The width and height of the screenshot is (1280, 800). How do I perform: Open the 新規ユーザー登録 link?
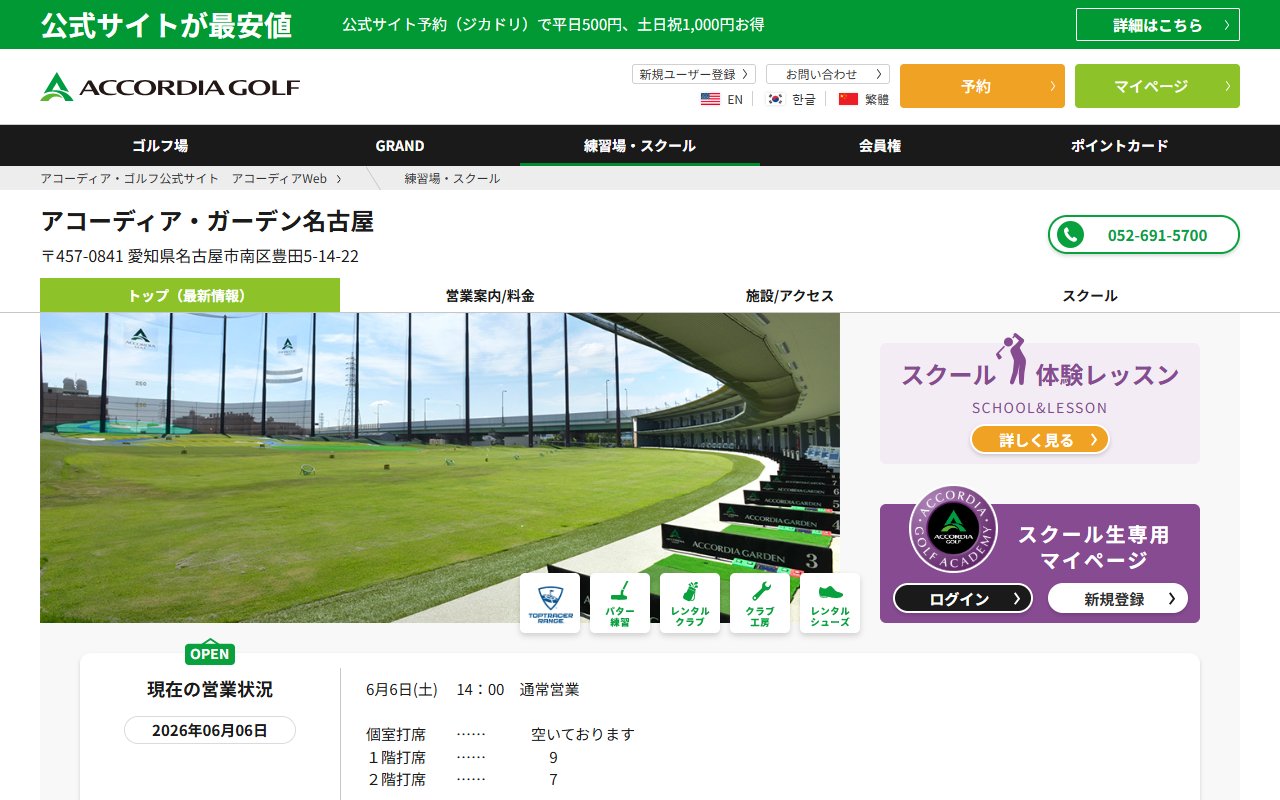[693, 74]
